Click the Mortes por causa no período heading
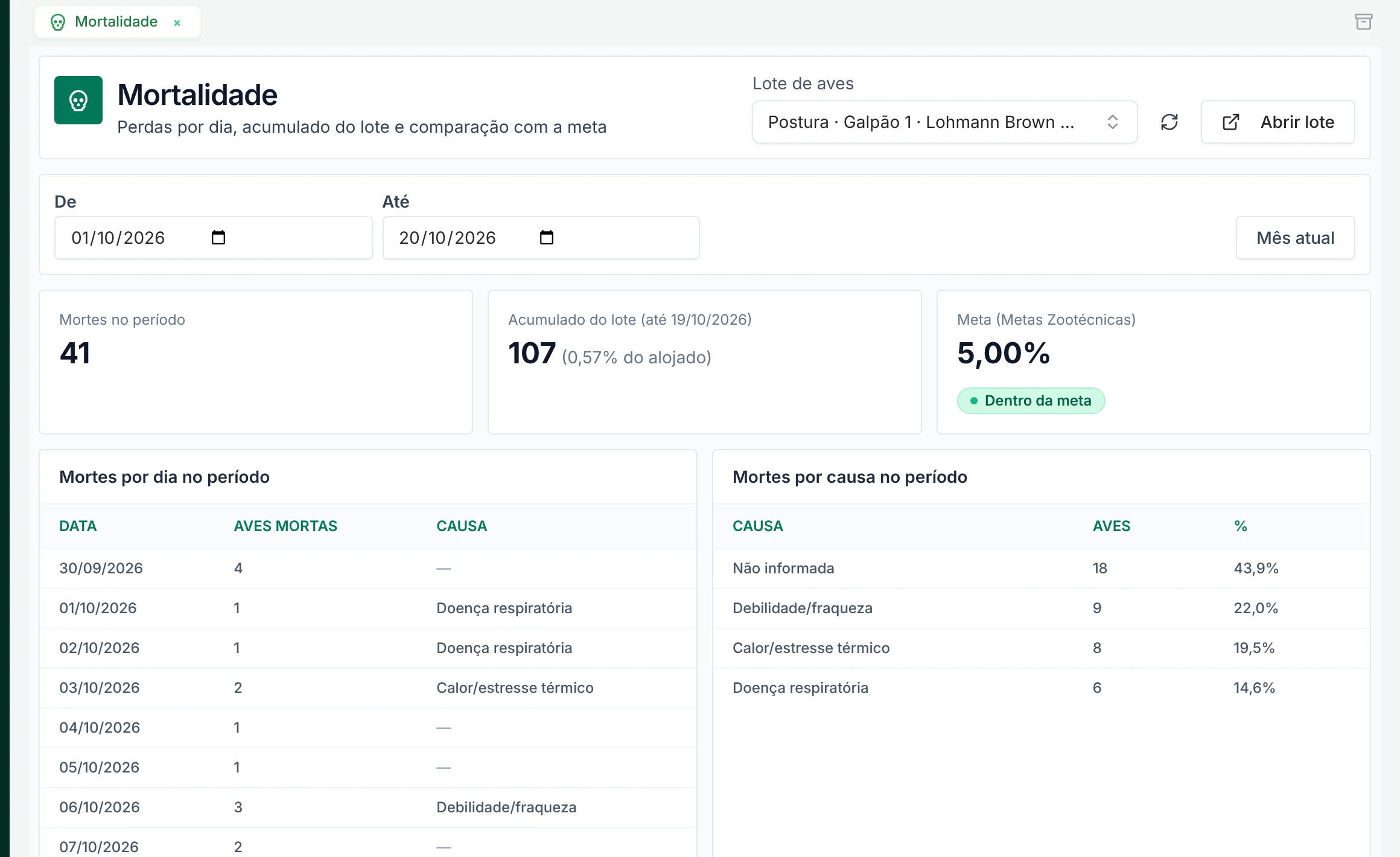The height and width of the screenshot is (857, 1400). pos(850,477)
